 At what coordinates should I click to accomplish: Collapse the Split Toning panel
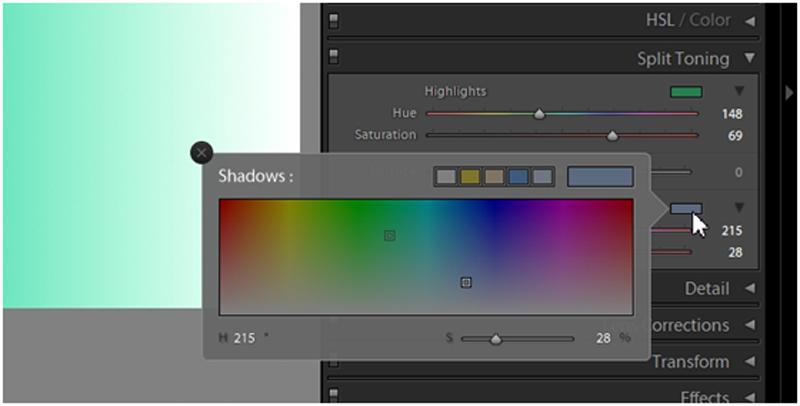tap(749, 58)
